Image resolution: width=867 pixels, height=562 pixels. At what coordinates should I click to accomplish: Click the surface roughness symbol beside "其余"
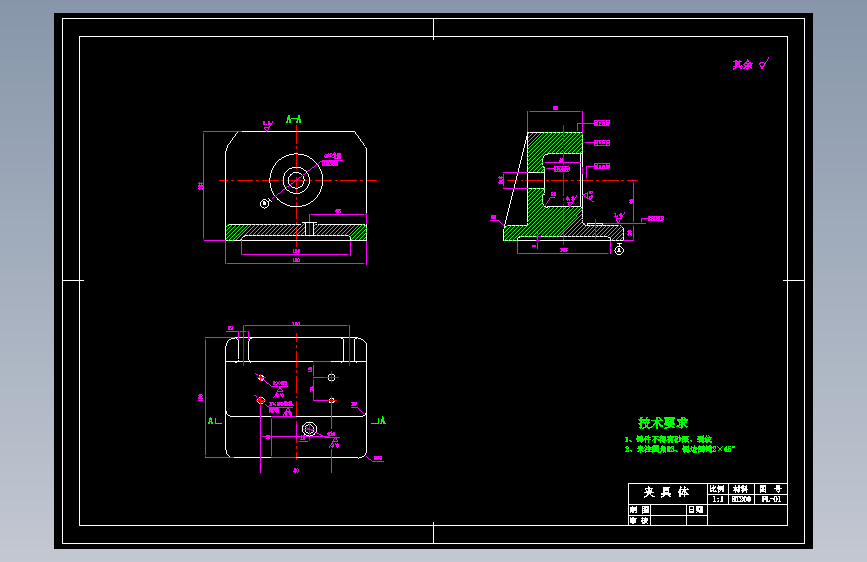[x=764, y=64]
